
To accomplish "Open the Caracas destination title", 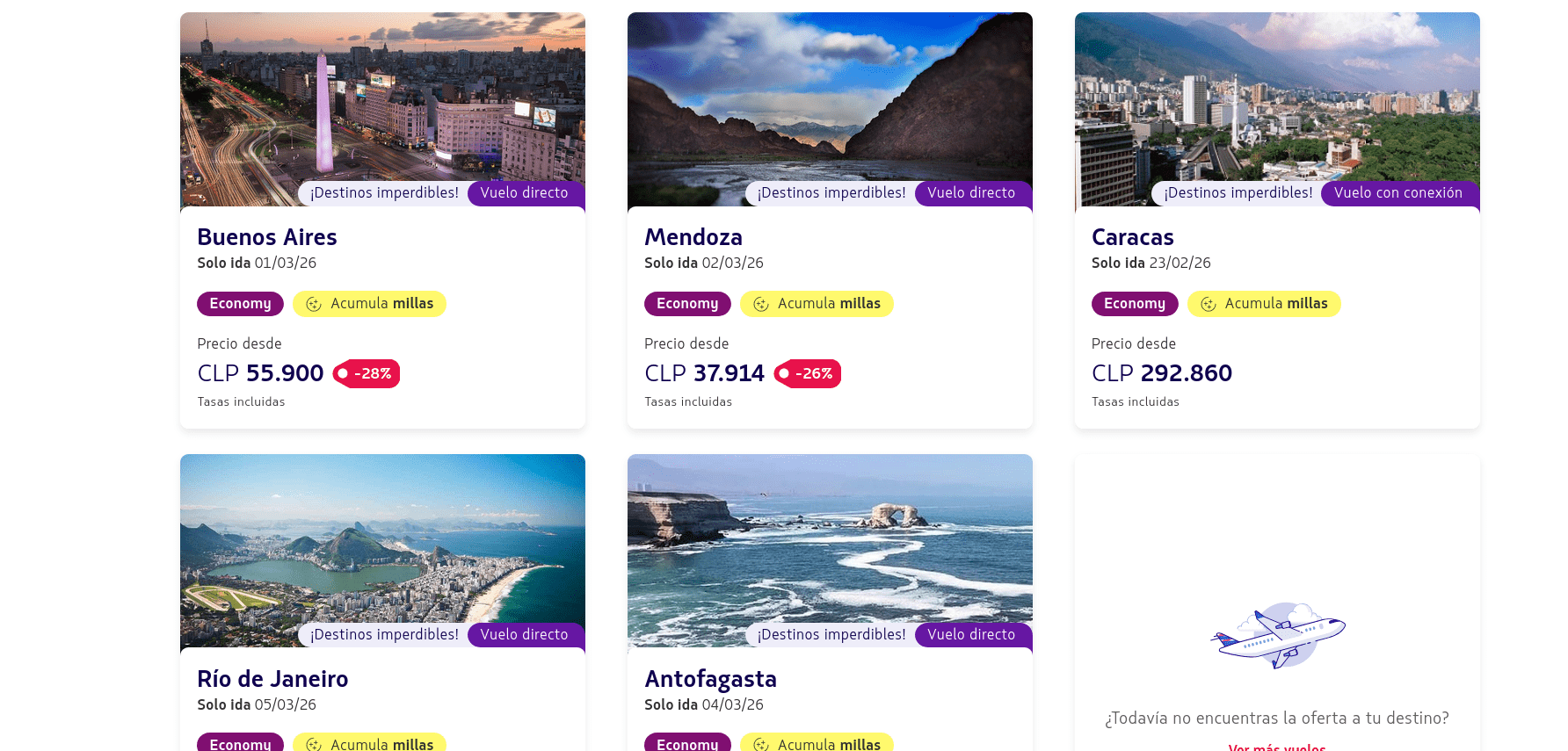I will (x=1132, y=237).
